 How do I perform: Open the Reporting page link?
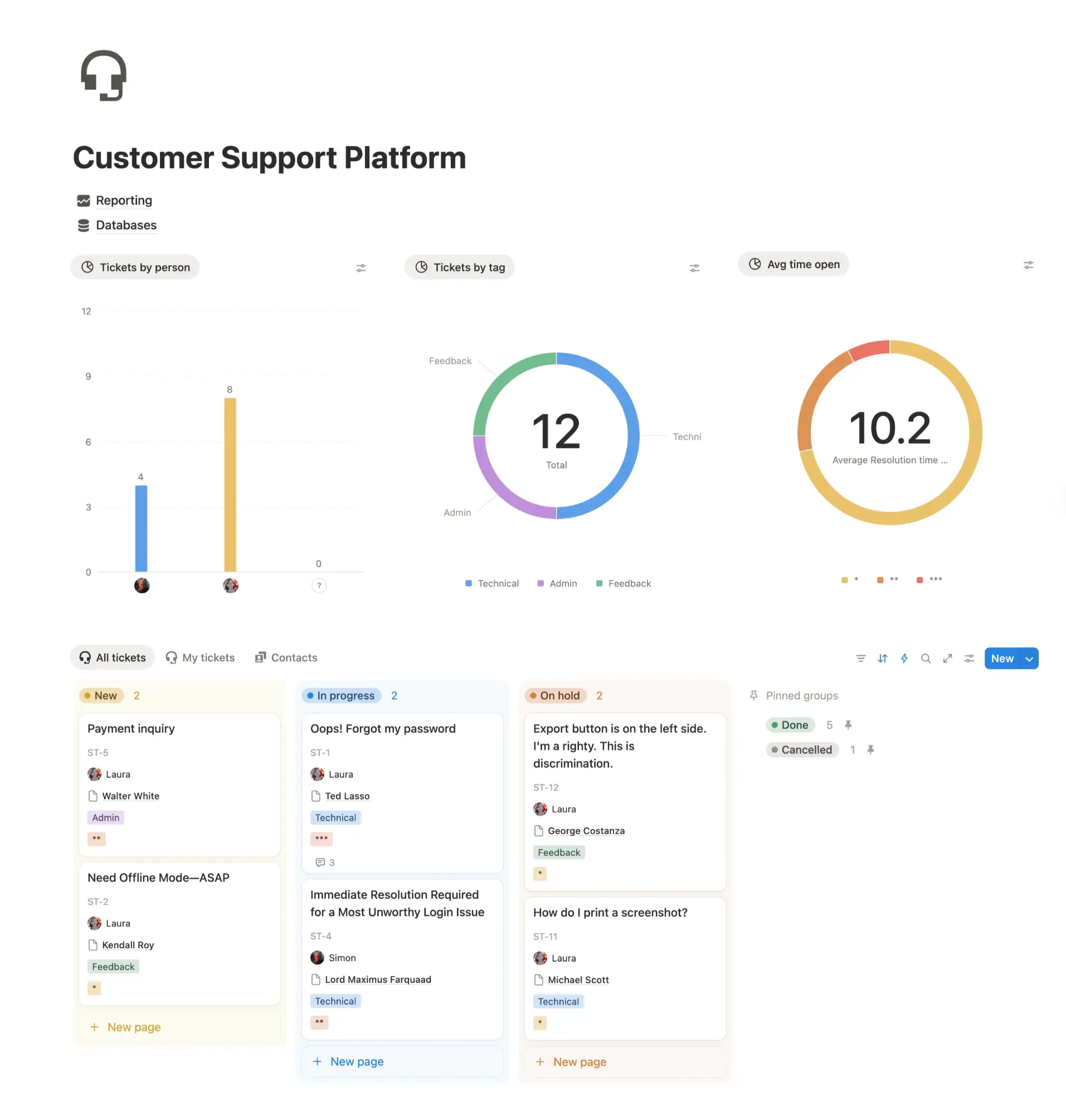[x=124, y=200]
